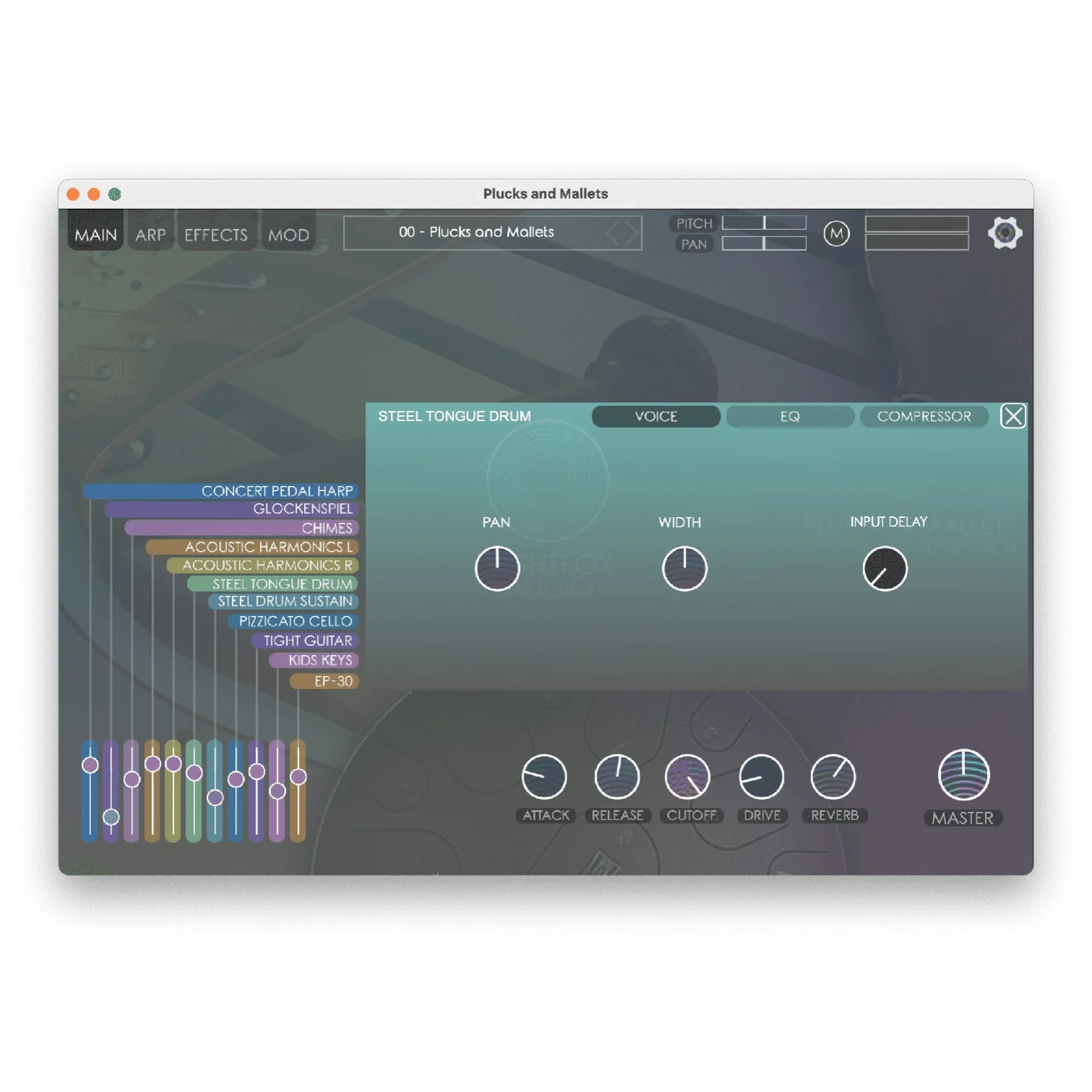Select the EQ tab
This screenshot has height=1092, width=1092.
(x=790, y=417)
